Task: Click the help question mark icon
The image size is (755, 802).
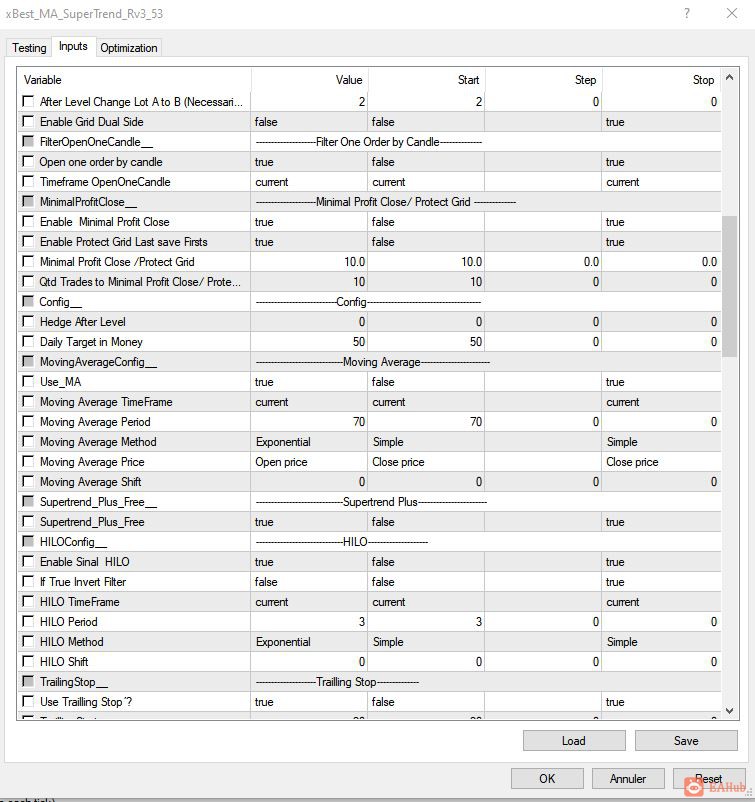Action: [x=687, y=13]
